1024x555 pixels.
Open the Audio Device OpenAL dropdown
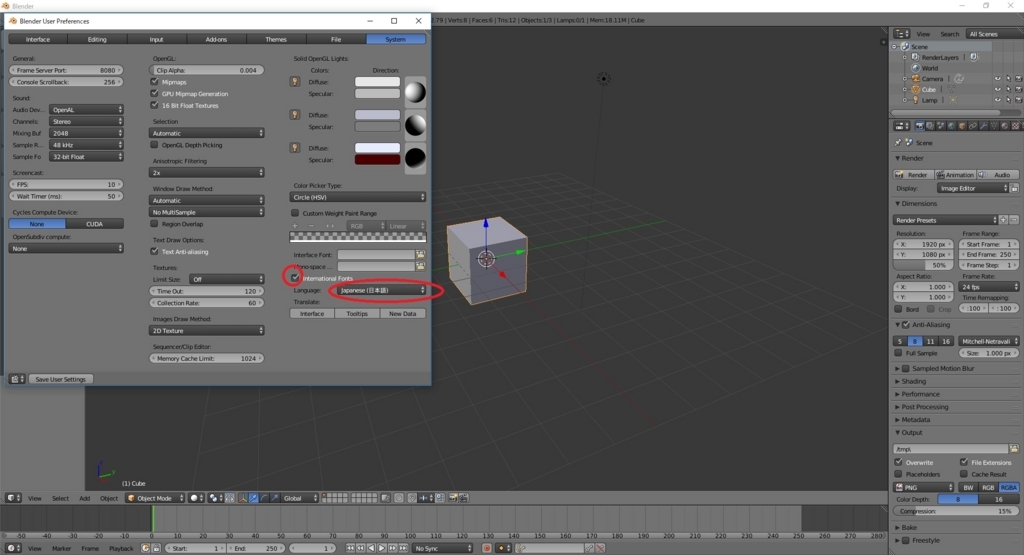(86, 110)
